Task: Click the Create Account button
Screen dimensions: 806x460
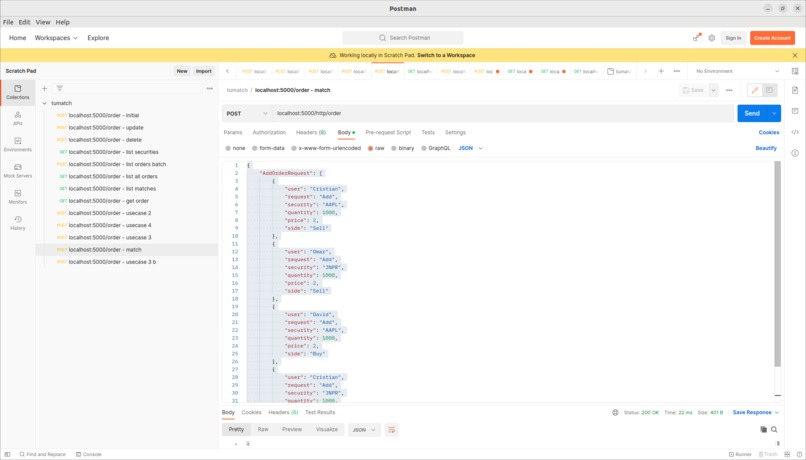Action: [772, 38]
